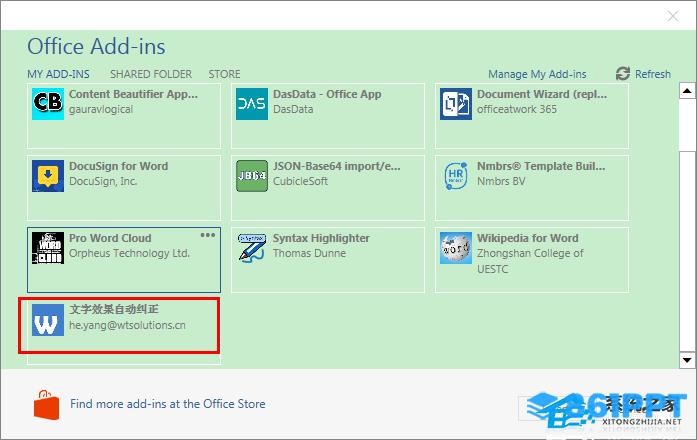Viewport: 697px width, 440px height.
Task: Open Find more add-ins at the Office Store
Action: coord(168,404)
